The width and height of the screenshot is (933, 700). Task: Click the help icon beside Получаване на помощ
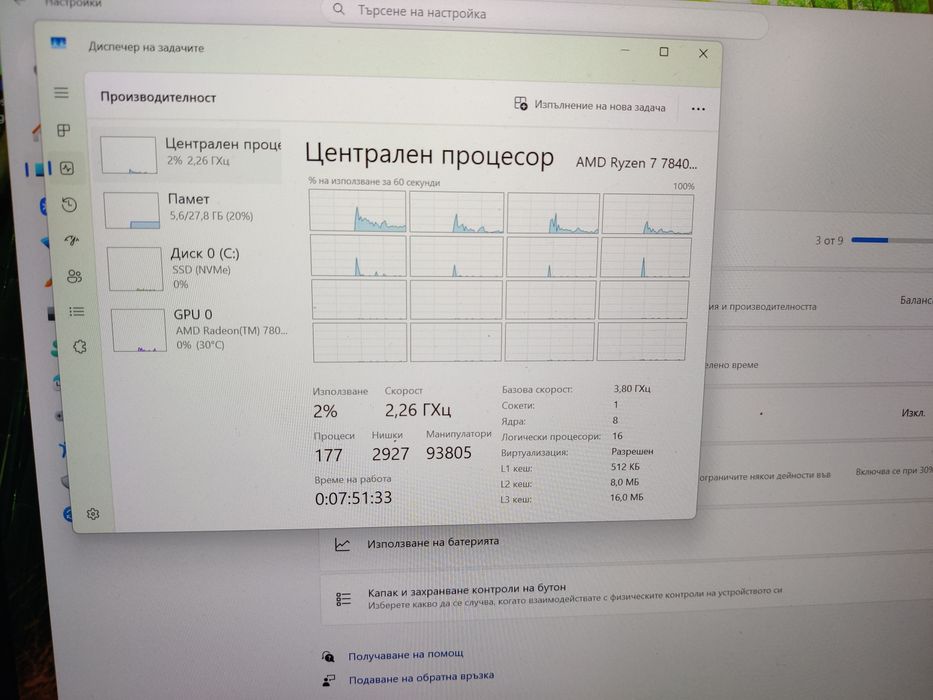(328, 656)
